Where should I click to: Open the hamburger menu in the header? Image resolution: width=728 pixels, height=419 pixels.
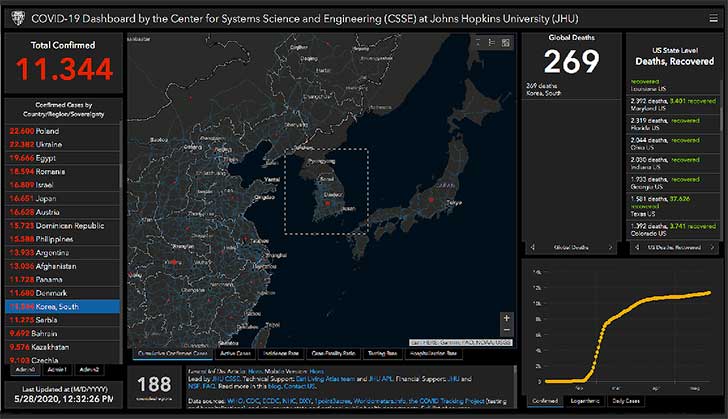click(713, 19)
